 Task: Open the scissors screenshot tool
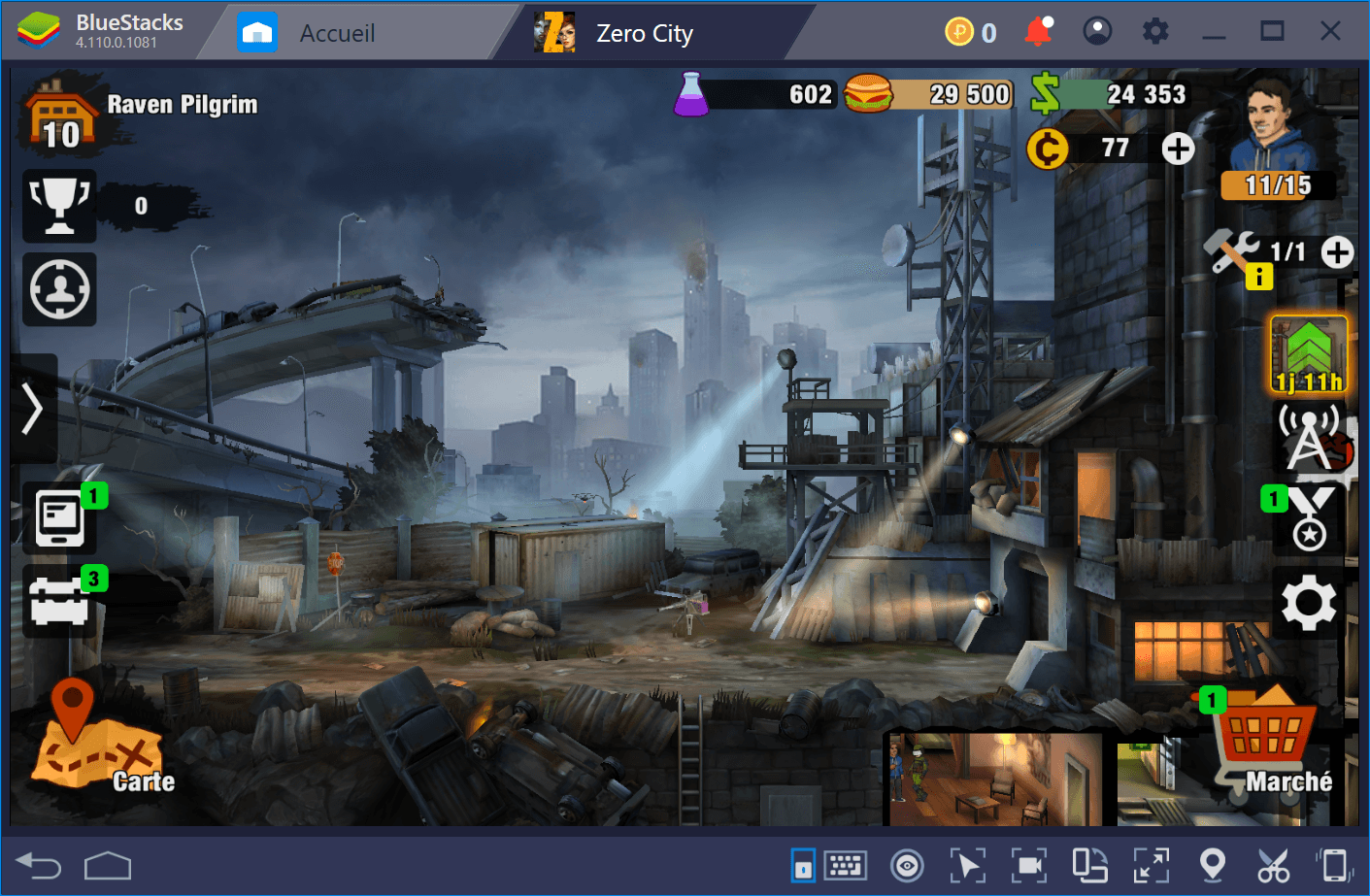[1273, 865]
